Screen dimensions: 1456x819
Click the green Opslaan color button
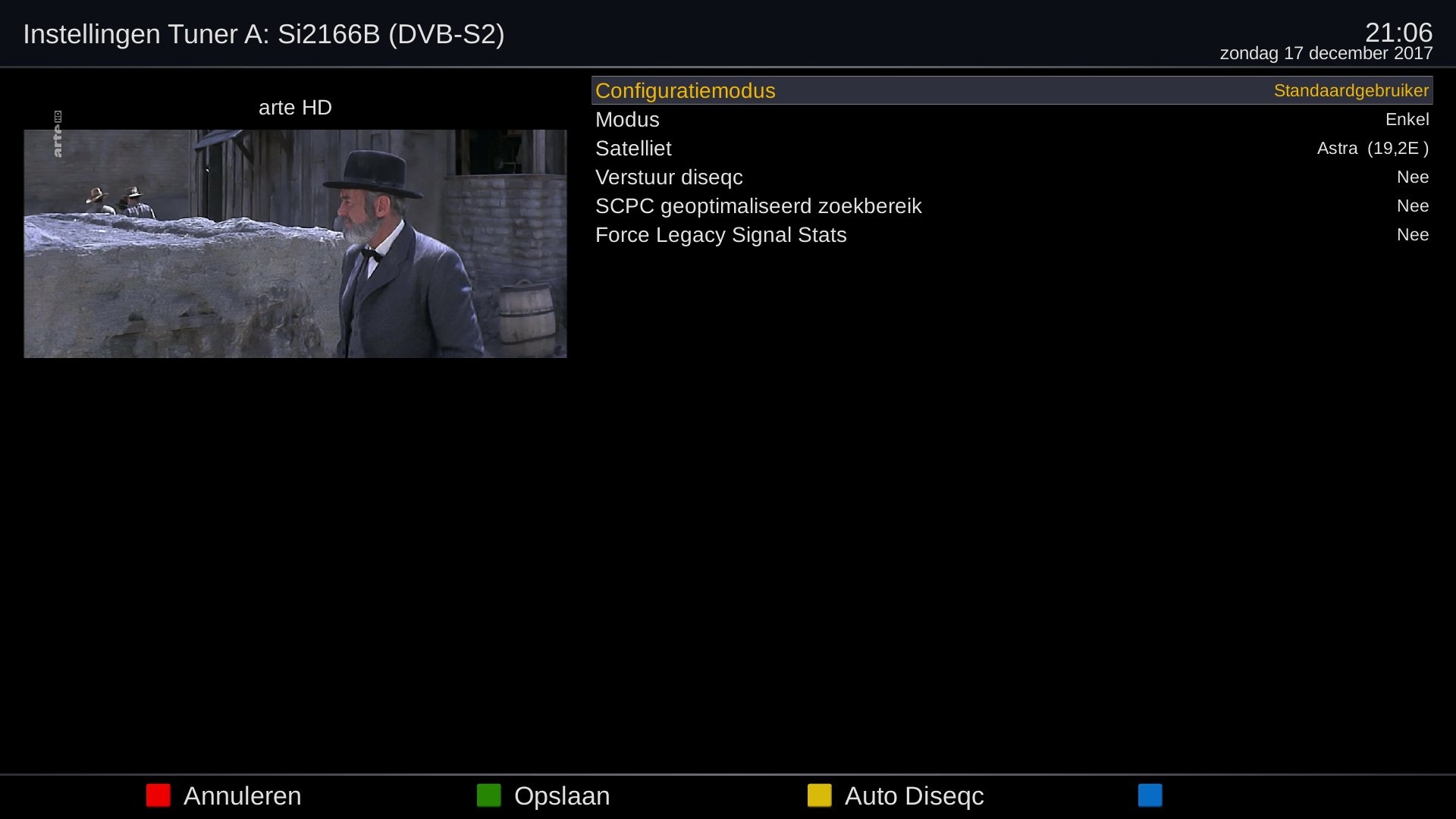pos(488,795)
